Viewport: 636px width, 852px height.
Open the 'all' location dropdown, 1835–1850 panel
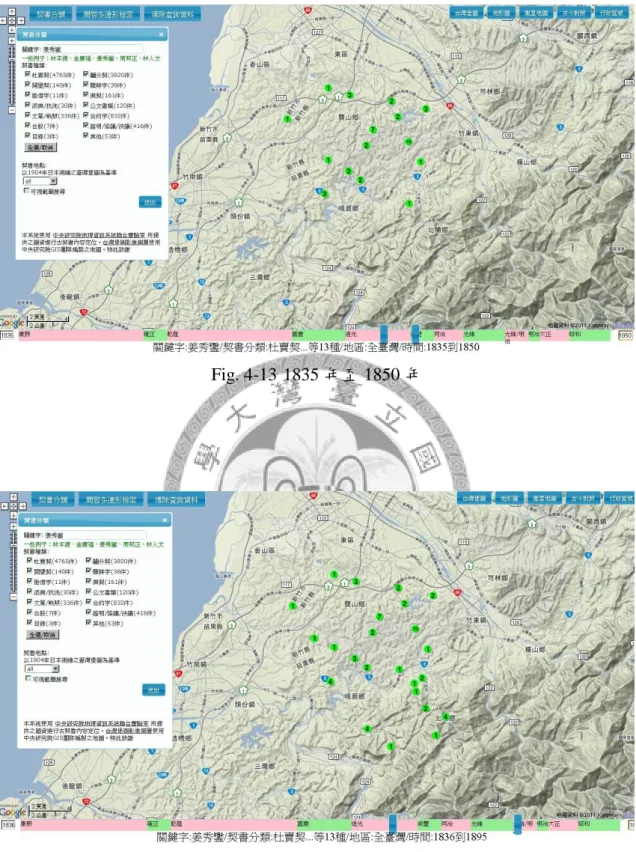pos(39,181)
